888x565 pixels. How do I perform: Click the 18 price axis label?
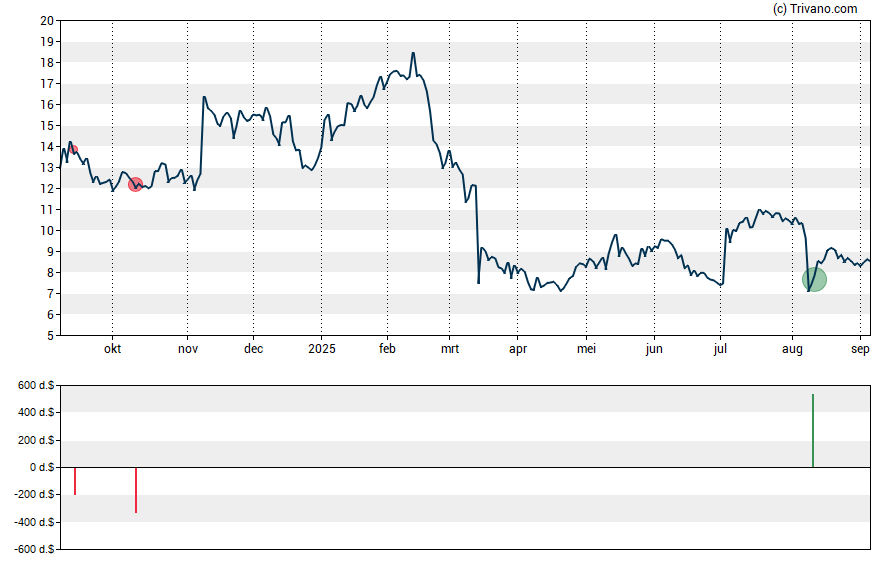pyautogui.click(x=47, y=63)
